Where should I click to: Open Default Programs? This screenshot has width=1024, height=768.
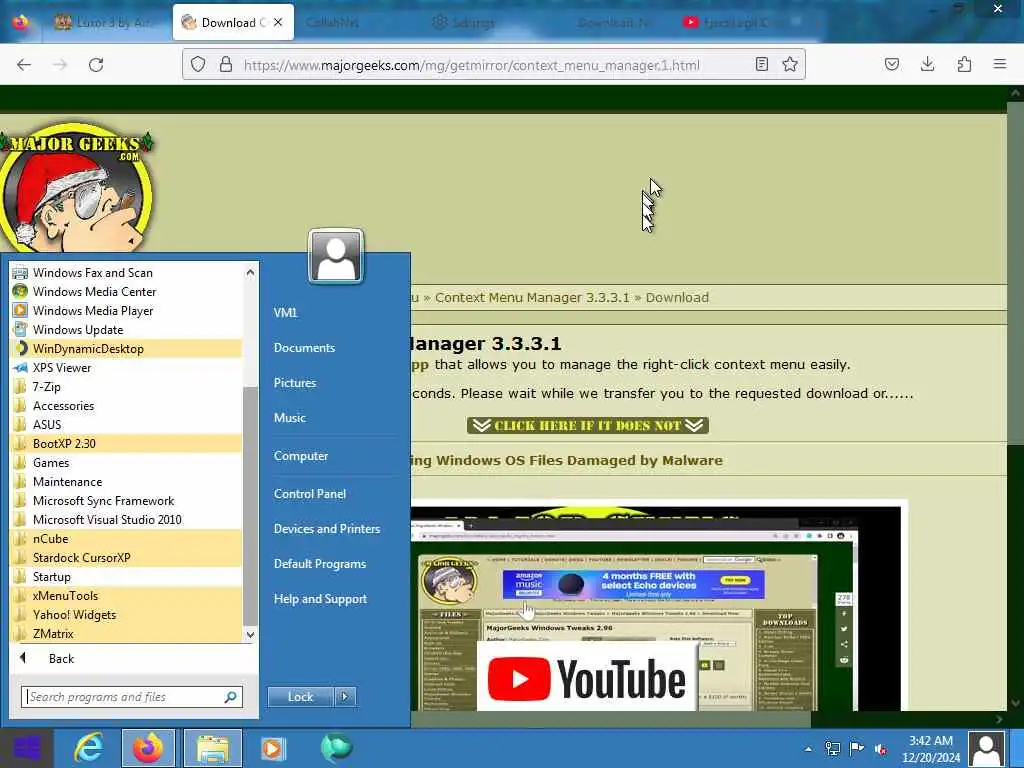click(319, 564)
